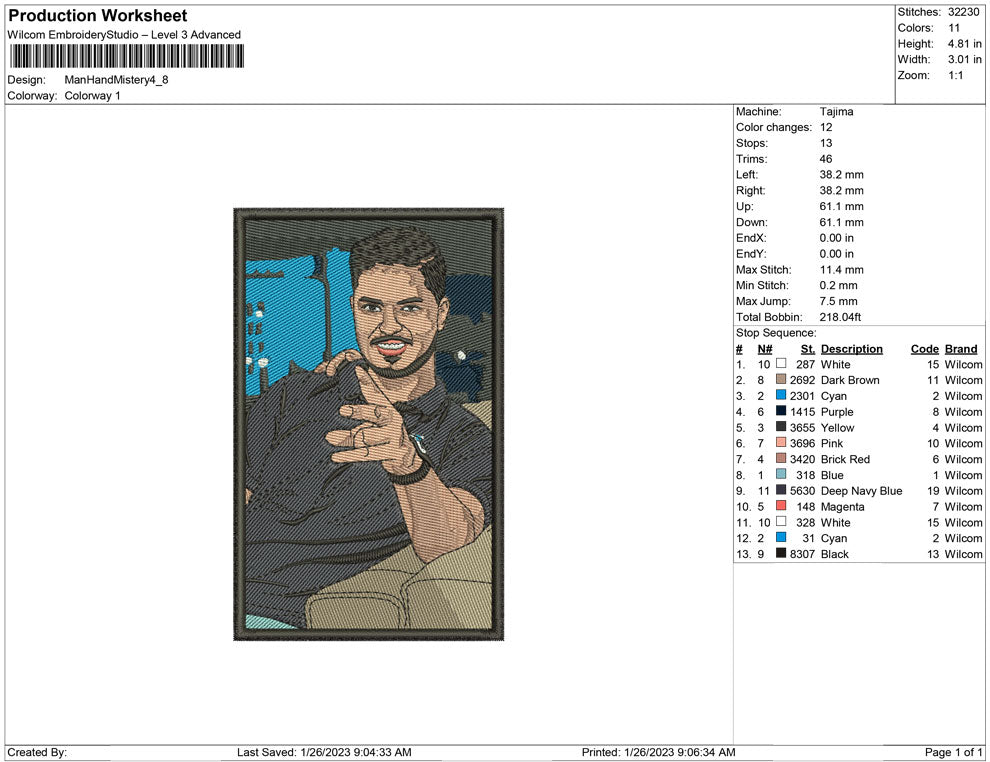Click the Dark Brown swatch for stop 2
Screen dimensions: 990x762
tap(781, 379)
